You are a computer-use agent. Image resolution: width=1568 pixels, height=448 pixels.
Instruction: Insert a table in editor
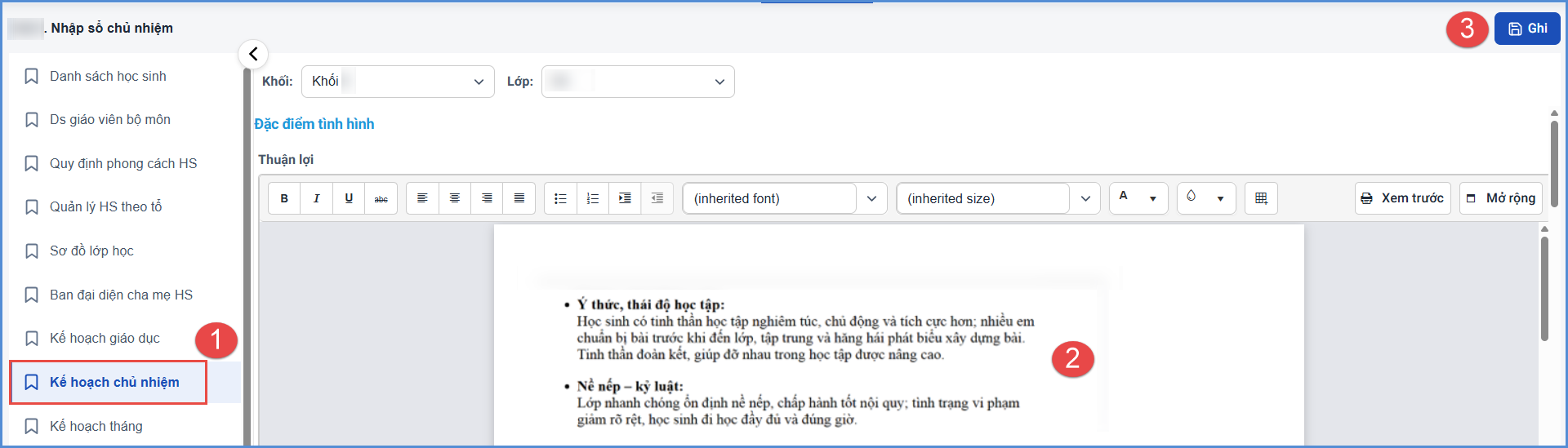(1261, 198)
